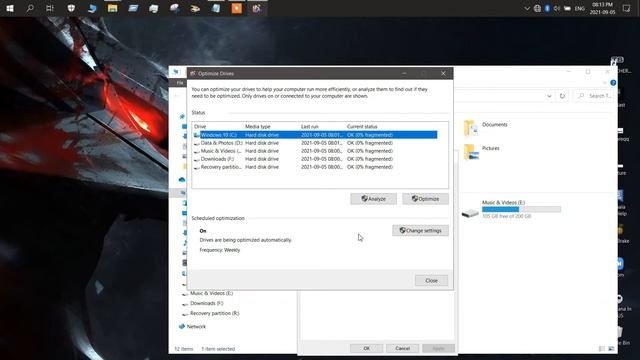Switch to details view in status bar
This screenshot has width=640, height=360.
pyautogui.click(x=602, y=349)
